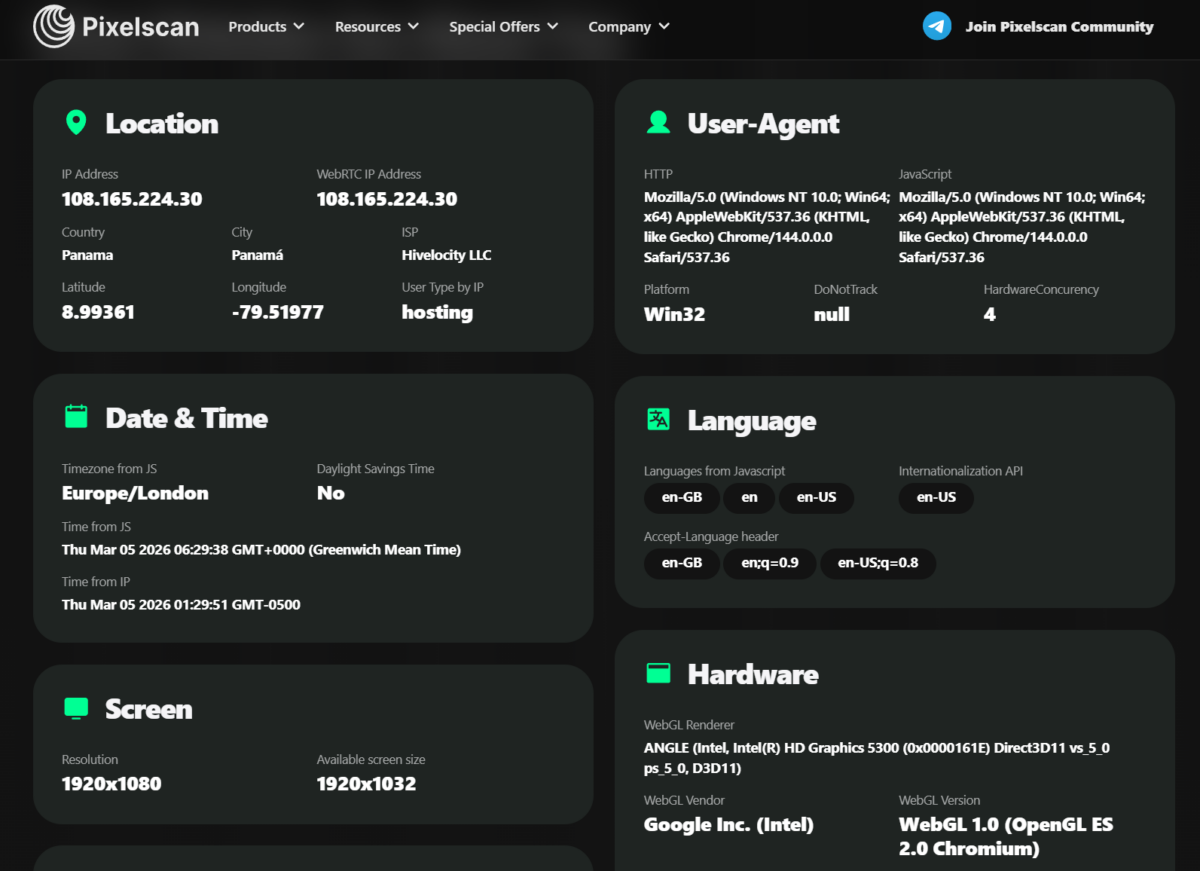1200x871 pixels.
Task: Click the Location pin icon
Action: coord(76,123)
